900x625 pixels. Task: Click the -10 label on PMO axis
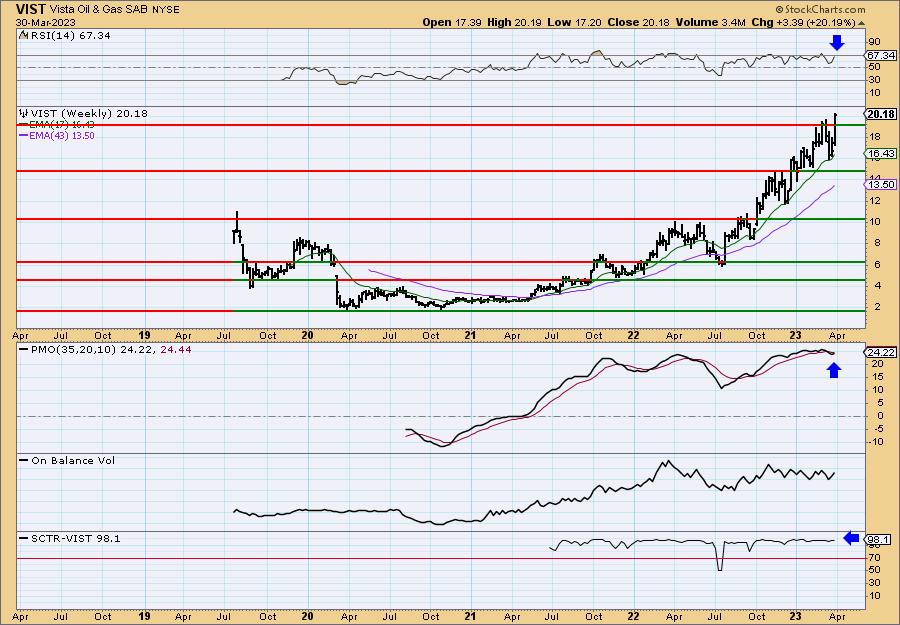pyautogui.click(x=876, y=442)
